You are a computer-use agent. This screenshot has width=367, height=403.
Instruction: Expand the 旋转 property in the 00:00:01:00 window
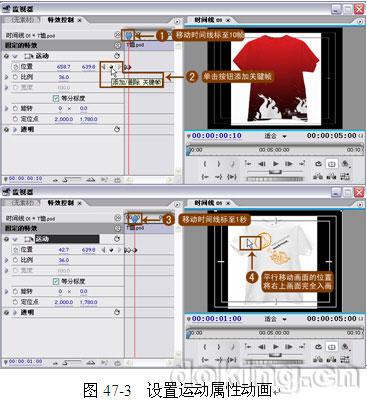click(x=6, y=292)
